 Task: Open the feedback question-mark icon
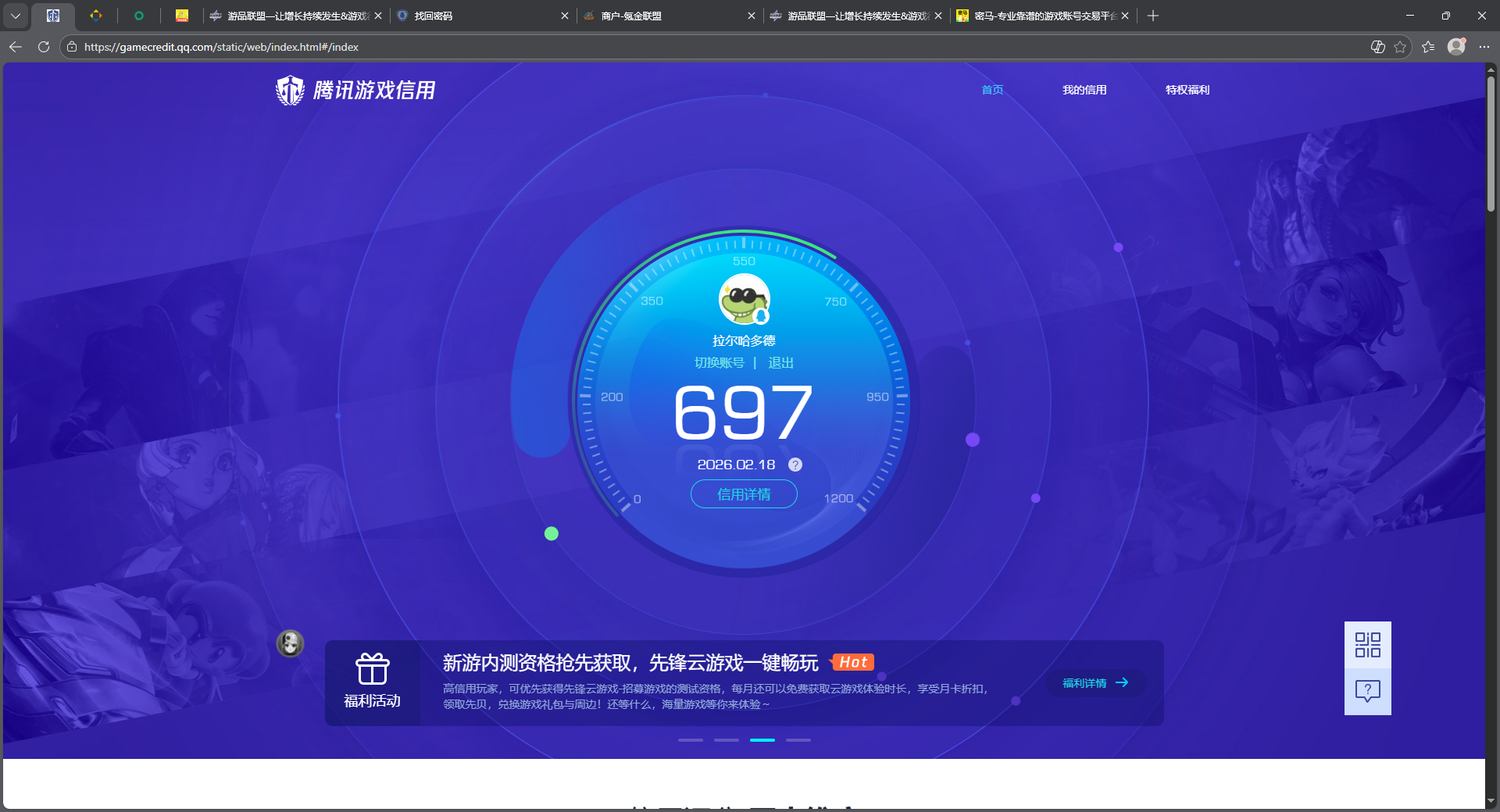[x=1367, y=691]
